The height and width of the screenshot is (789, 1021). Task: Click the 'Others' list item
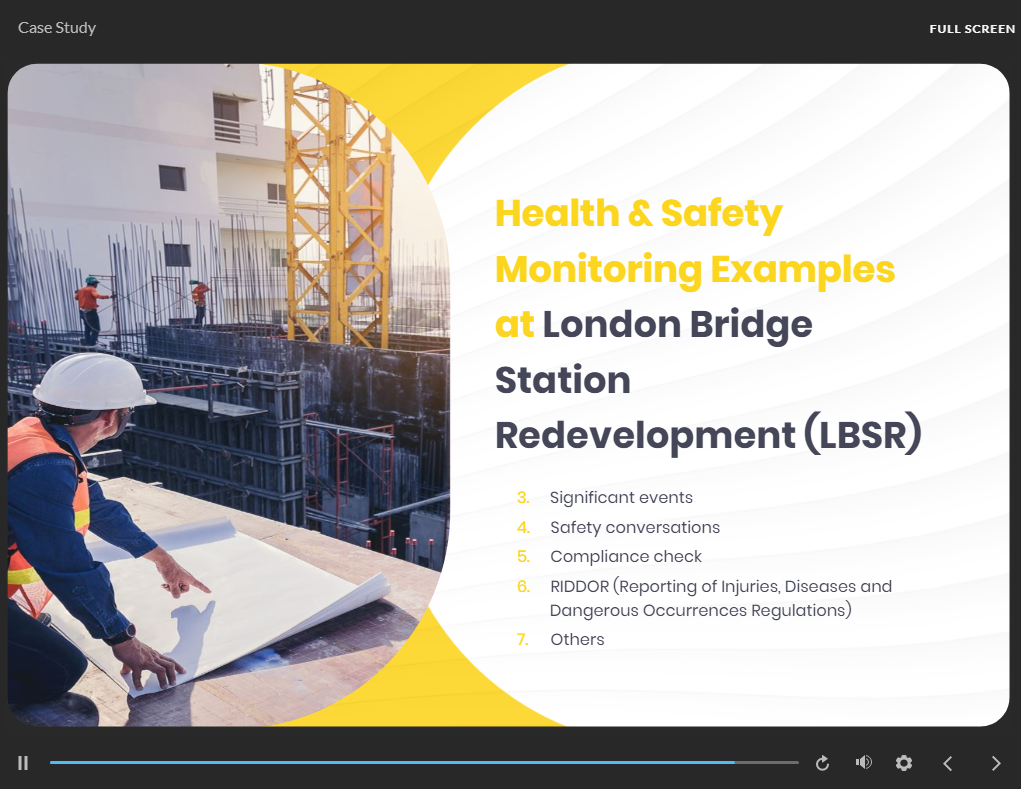coord(577,639)
